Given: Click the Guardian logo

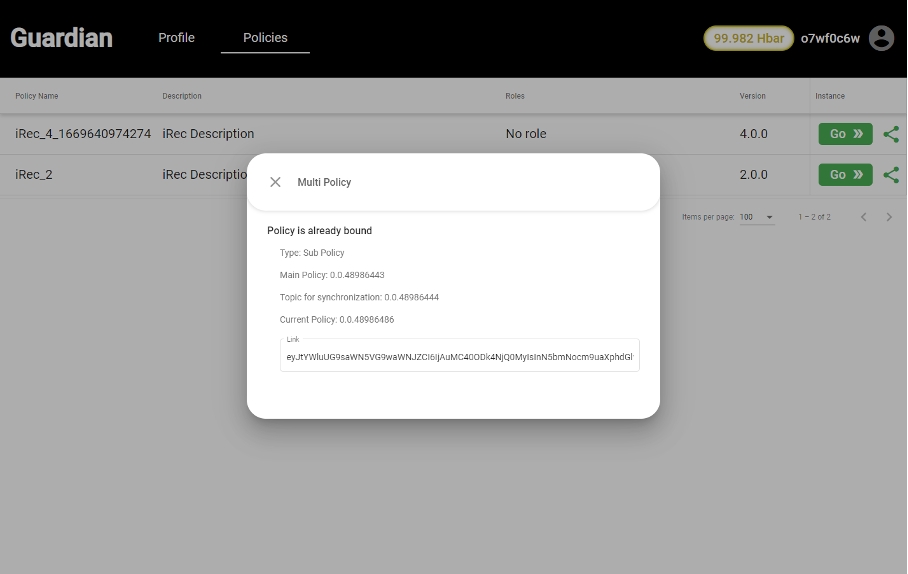Looking at the screenshot, I should pyautogui.click(x=61, y=38).
